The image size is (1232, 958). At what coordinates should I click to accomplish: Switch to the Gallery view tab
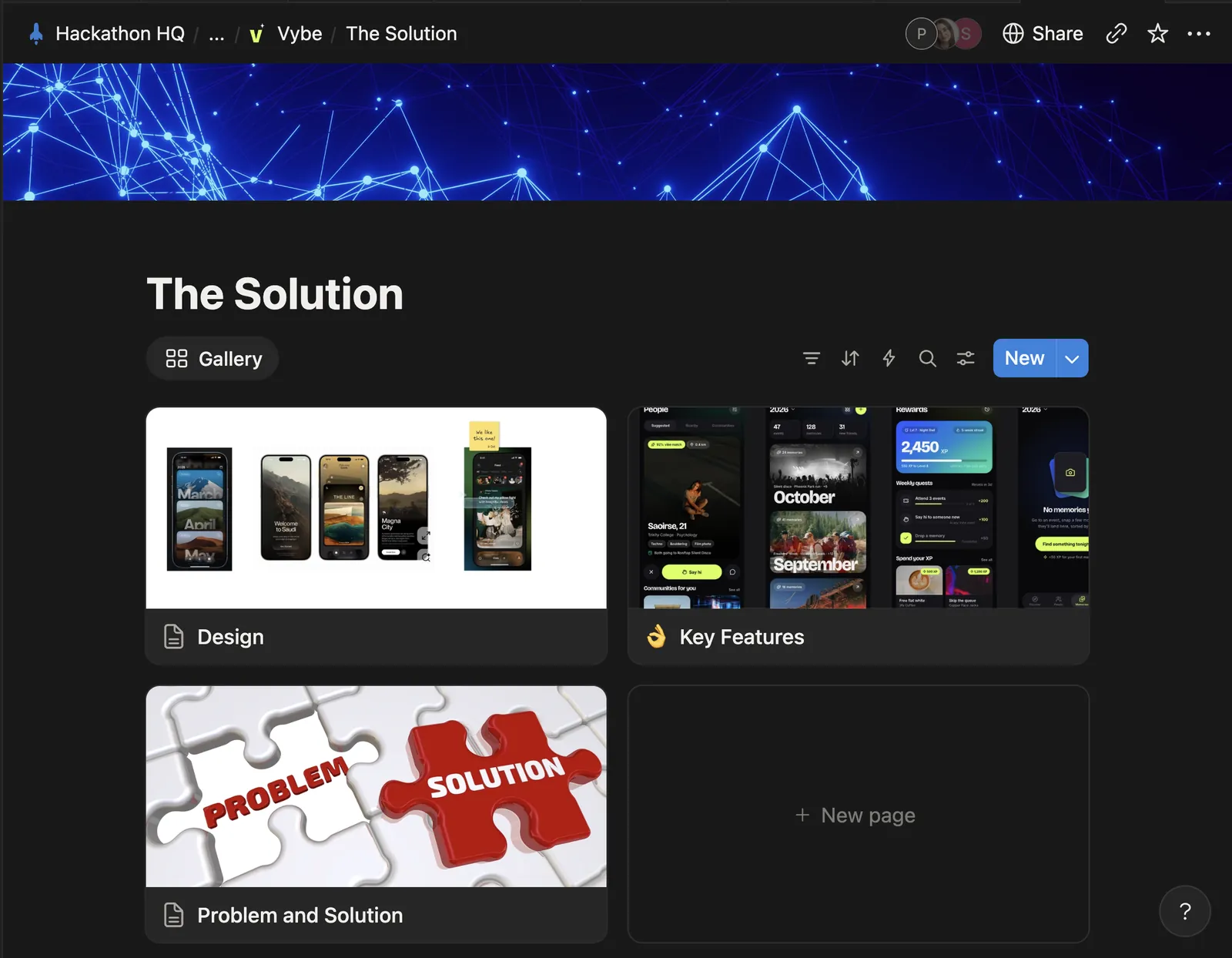pyautogui.click(x=213, y=359)
